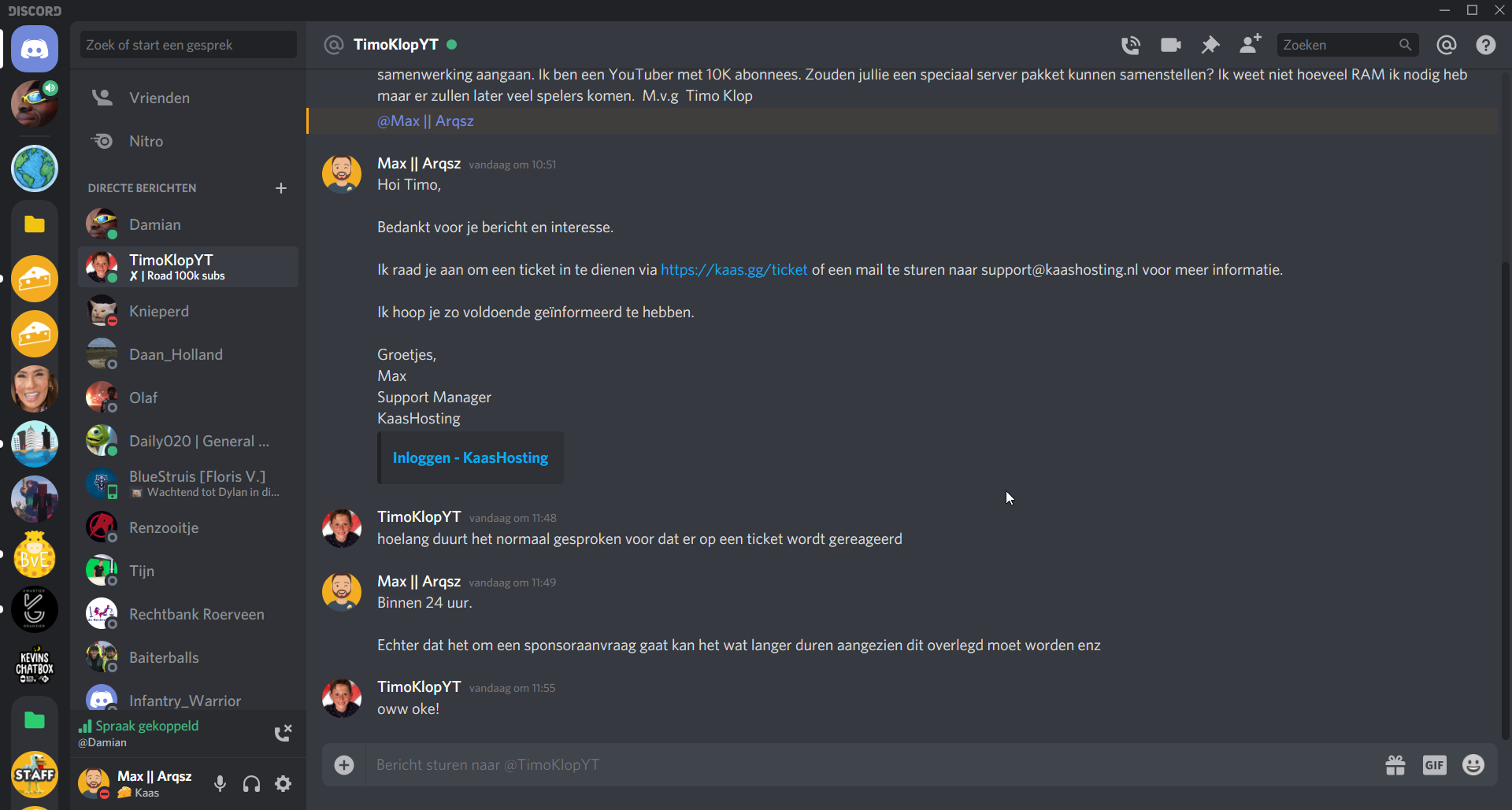The height and width of the screenshot is (810, 1512).
Task: Toggle headphone deafen
Action: [x=251, y=784]
